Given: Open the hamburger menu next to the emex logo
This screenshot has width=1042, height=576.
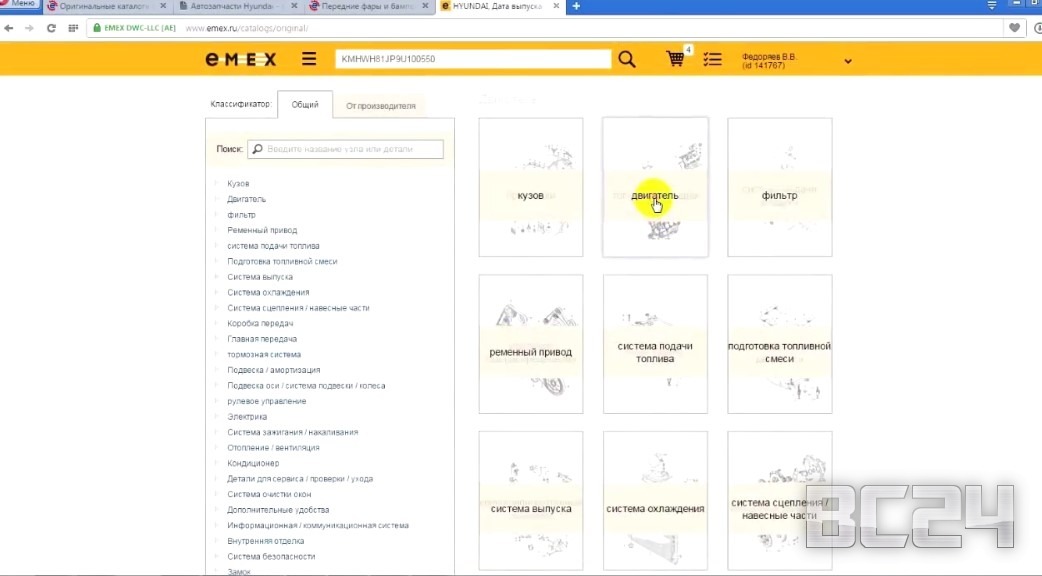Looking at the screenshot, I should click(x=309, y=59).
